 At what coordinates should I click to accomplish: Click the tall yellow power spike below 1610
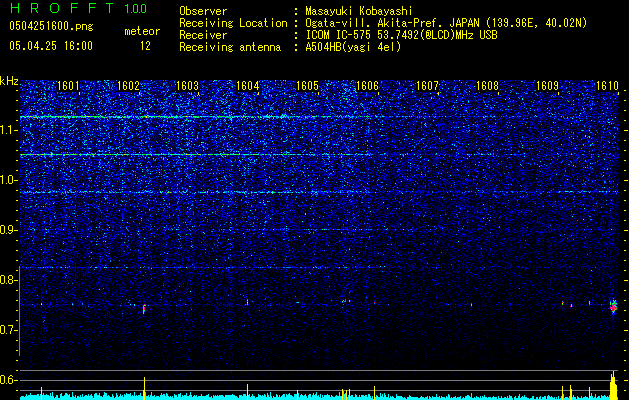click(x=613, y=386)
